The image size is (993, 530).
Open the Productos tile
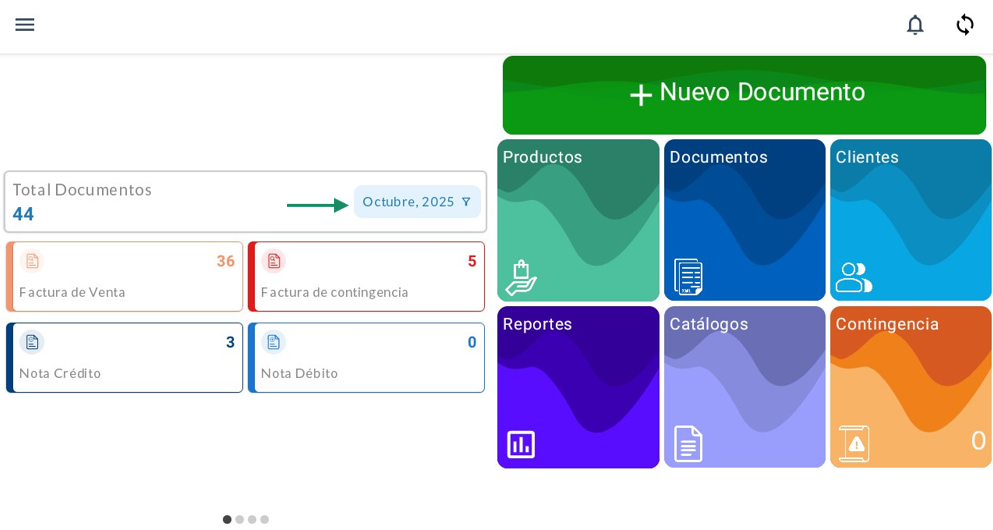(x=578, y=220)
